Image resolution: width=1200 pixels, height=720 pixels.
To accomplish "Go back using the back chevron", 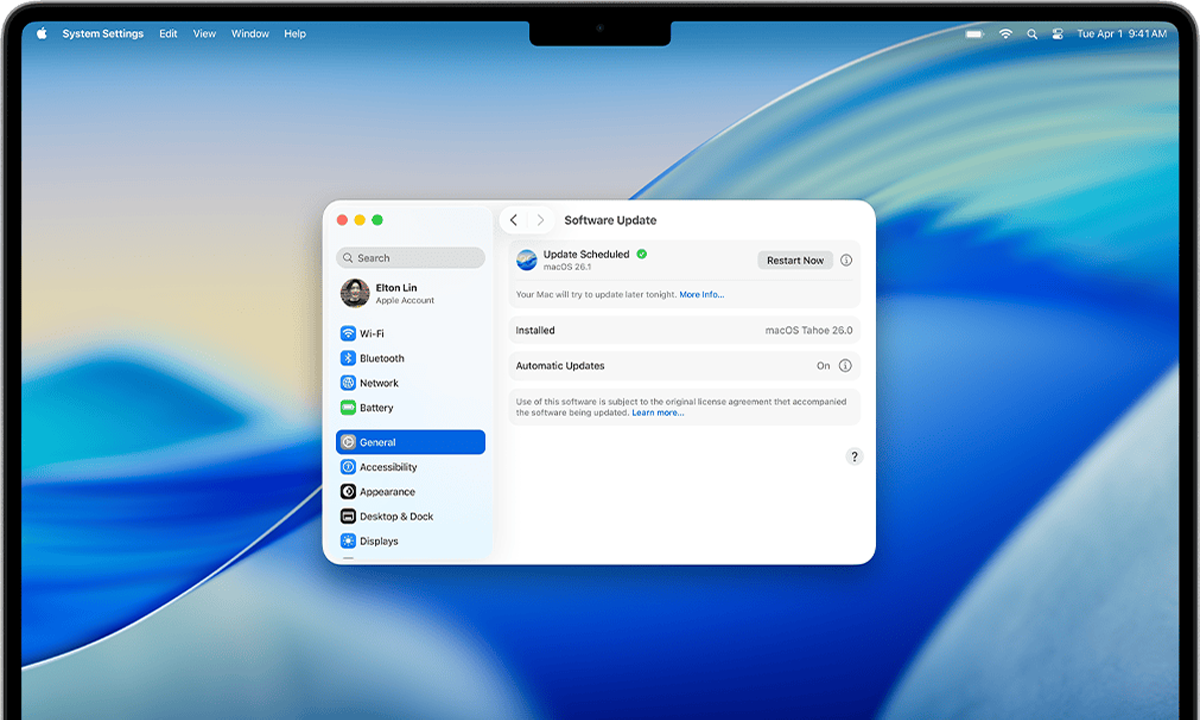I will pyautogui.click(x=514, y=220).
